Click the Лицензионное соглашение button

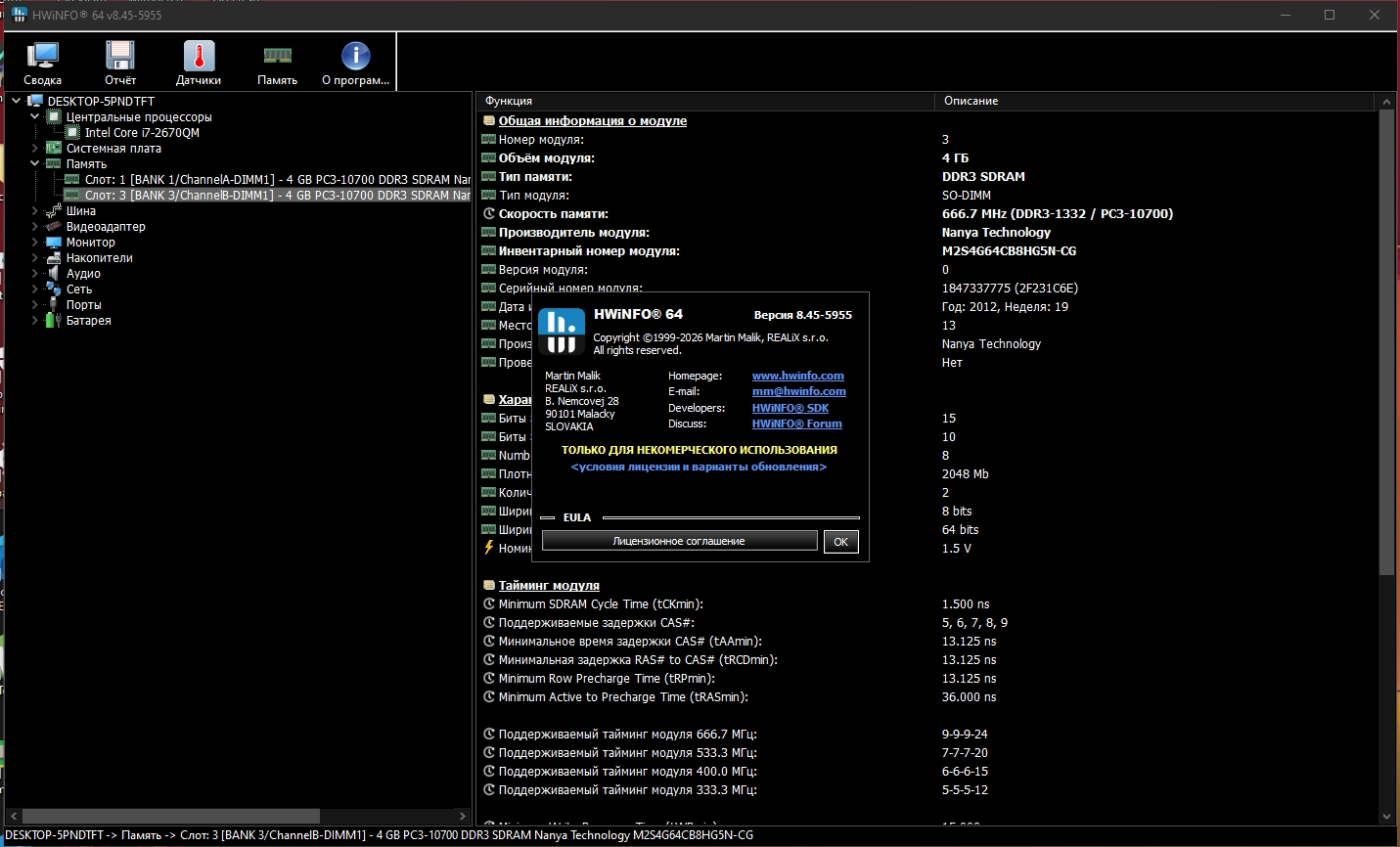coord(679,541)
